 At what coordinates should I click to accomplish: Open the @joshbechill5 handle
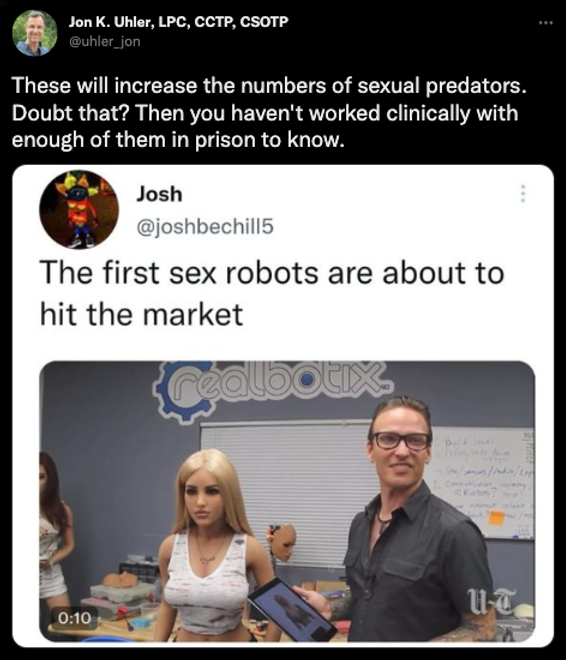pos(205,227)
